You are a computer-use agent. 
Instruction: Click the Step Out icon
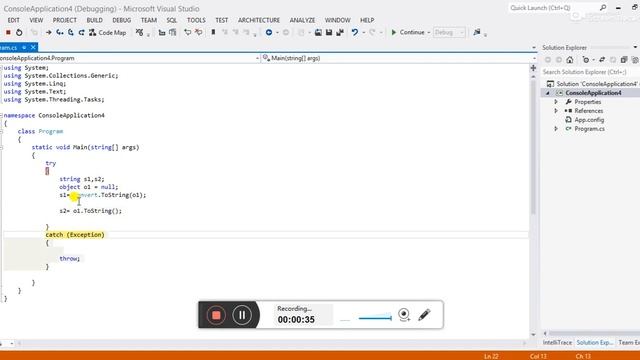pos(82,32)
